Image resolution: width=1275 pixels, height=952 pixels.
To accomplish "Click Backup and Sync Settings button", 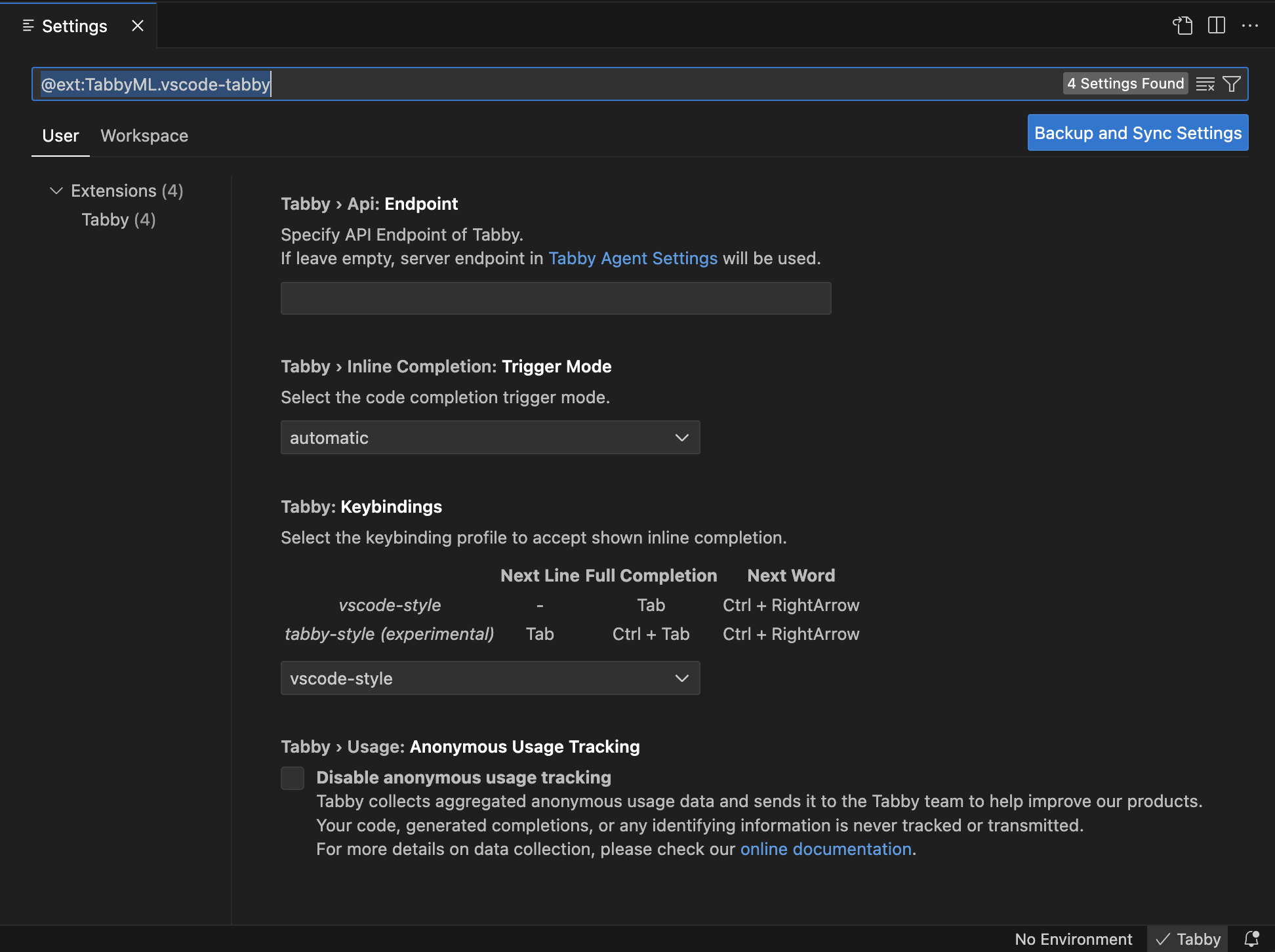I will tap(1137, 133).
